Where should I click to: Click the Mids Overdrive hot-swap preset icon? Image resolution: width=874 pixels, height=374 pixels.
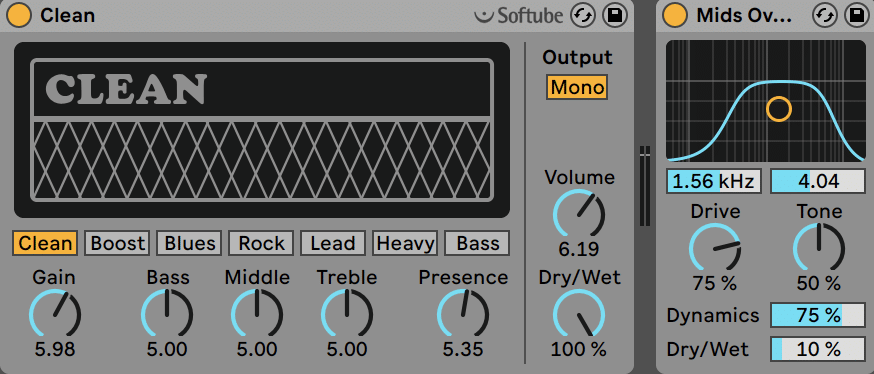tap(823, 15)
